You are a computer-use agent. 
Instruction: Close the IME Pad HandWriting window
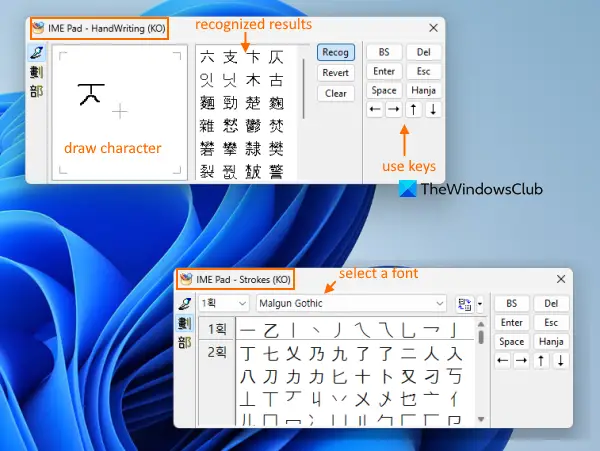(x=433, y=28)
